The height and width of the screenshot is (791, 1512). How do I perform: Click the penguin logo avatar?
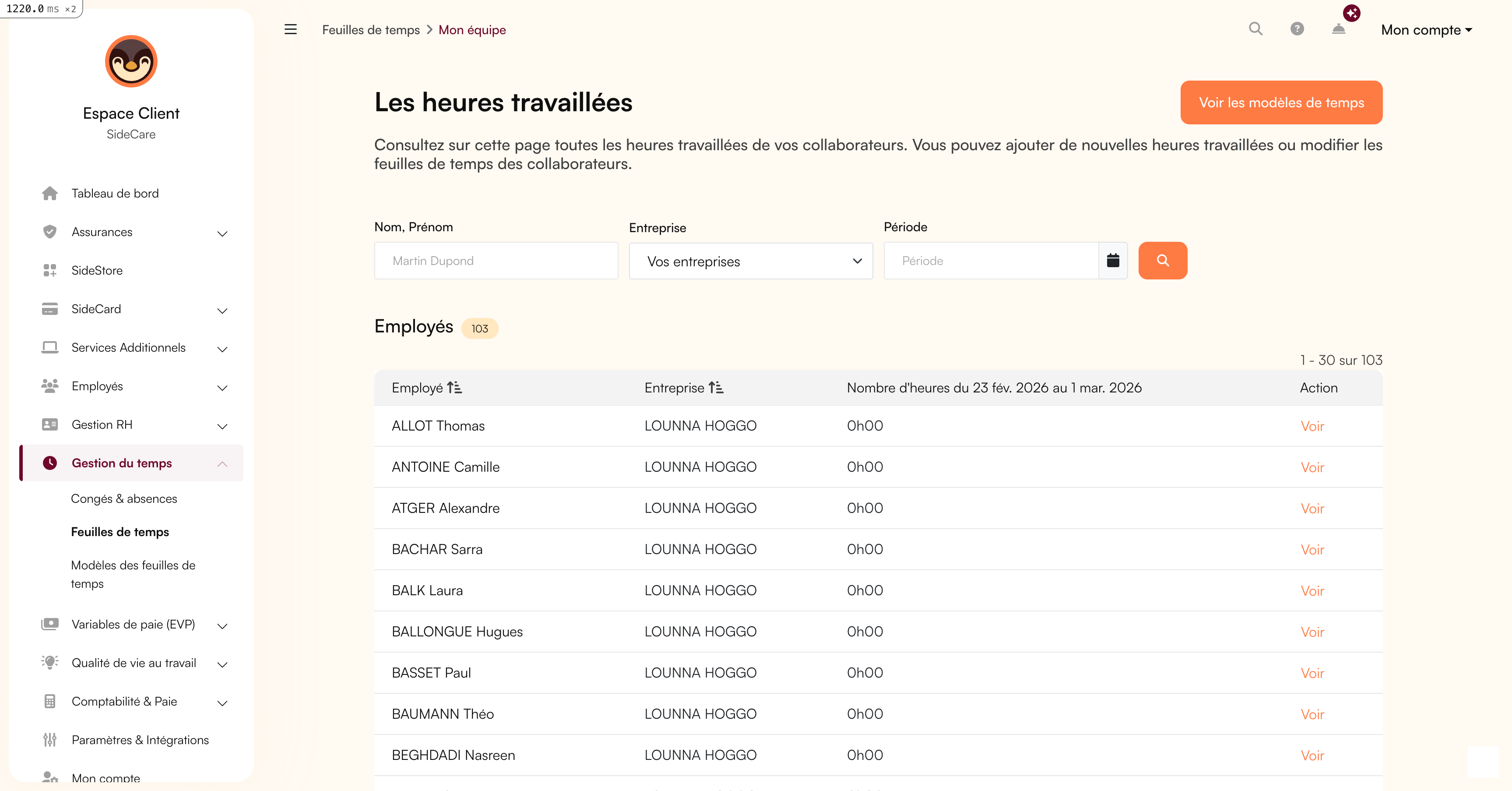pos(131,62)
